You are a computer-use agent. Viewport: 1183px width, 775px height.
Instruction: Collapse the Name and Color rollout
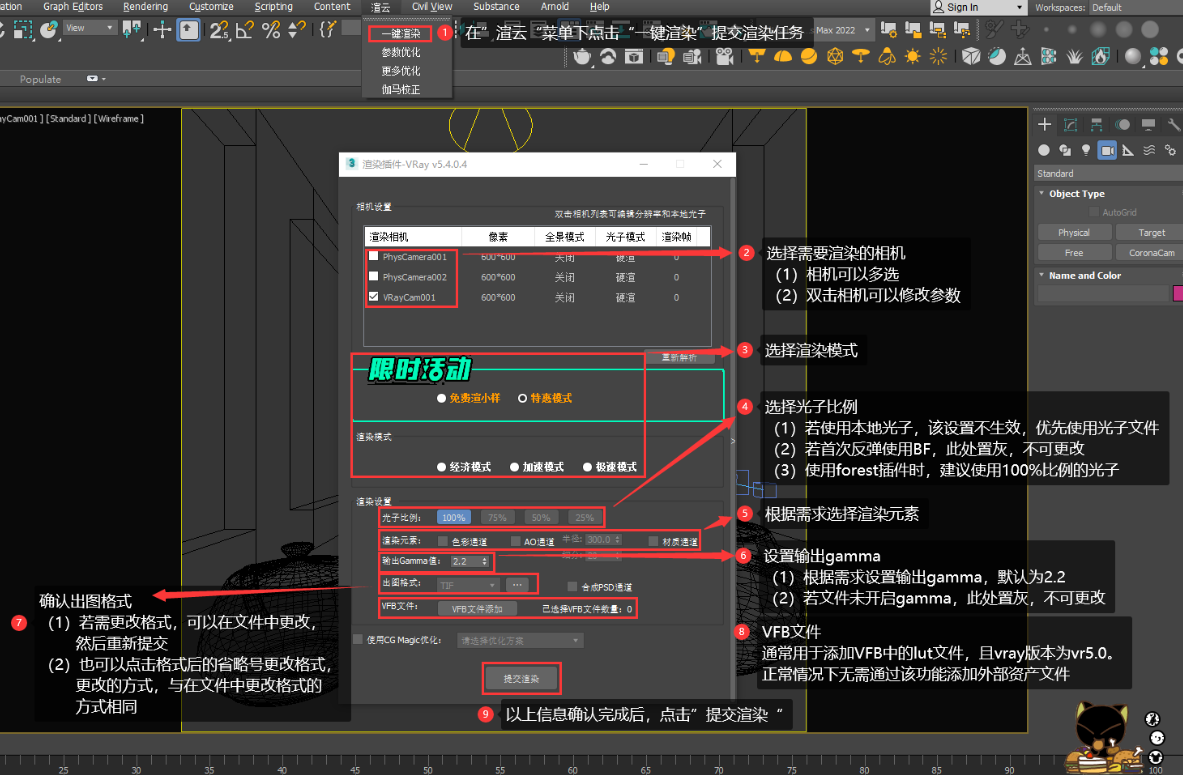(x=1083, y=275)
